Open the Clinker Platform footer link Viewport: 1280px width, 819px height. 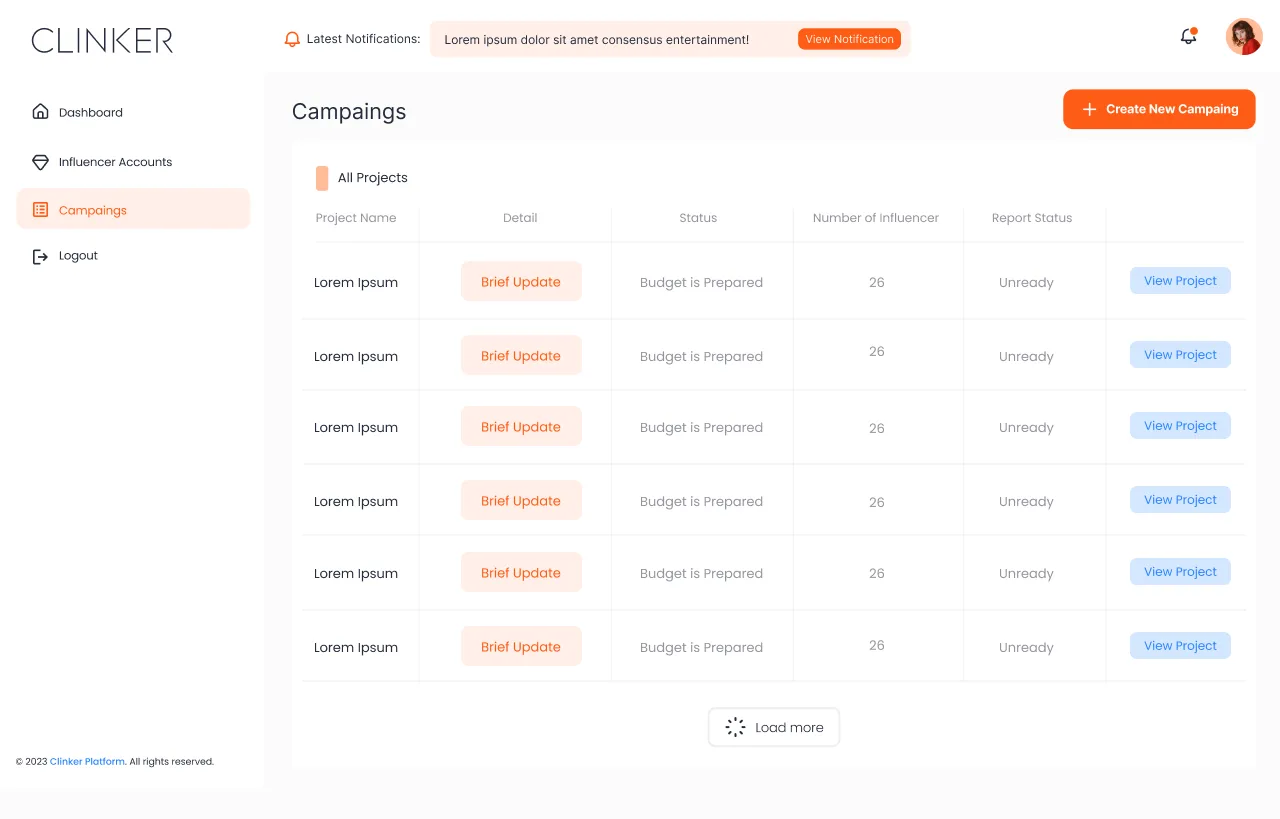87,762
